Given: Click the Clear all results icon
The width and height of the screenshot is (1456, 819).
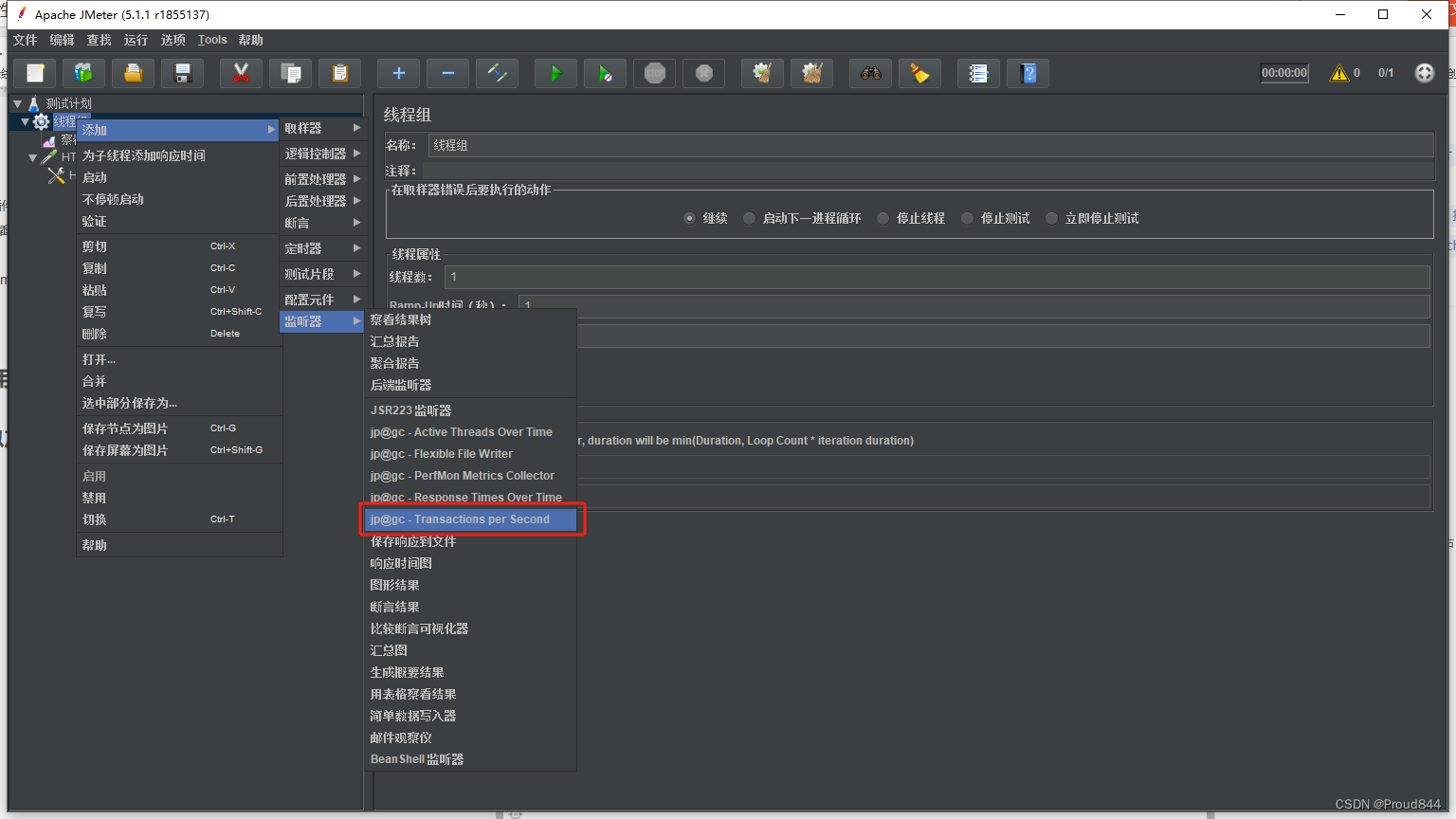Looking at the screenshot, I should tap(811, 73).
